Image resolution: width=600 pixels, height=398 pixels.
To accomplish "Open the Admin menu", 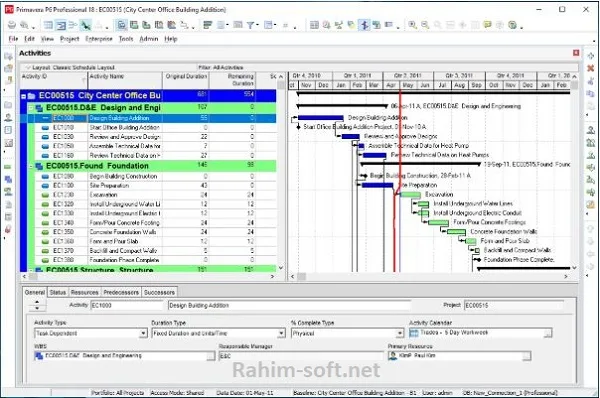I will click(x=149, y=39).
